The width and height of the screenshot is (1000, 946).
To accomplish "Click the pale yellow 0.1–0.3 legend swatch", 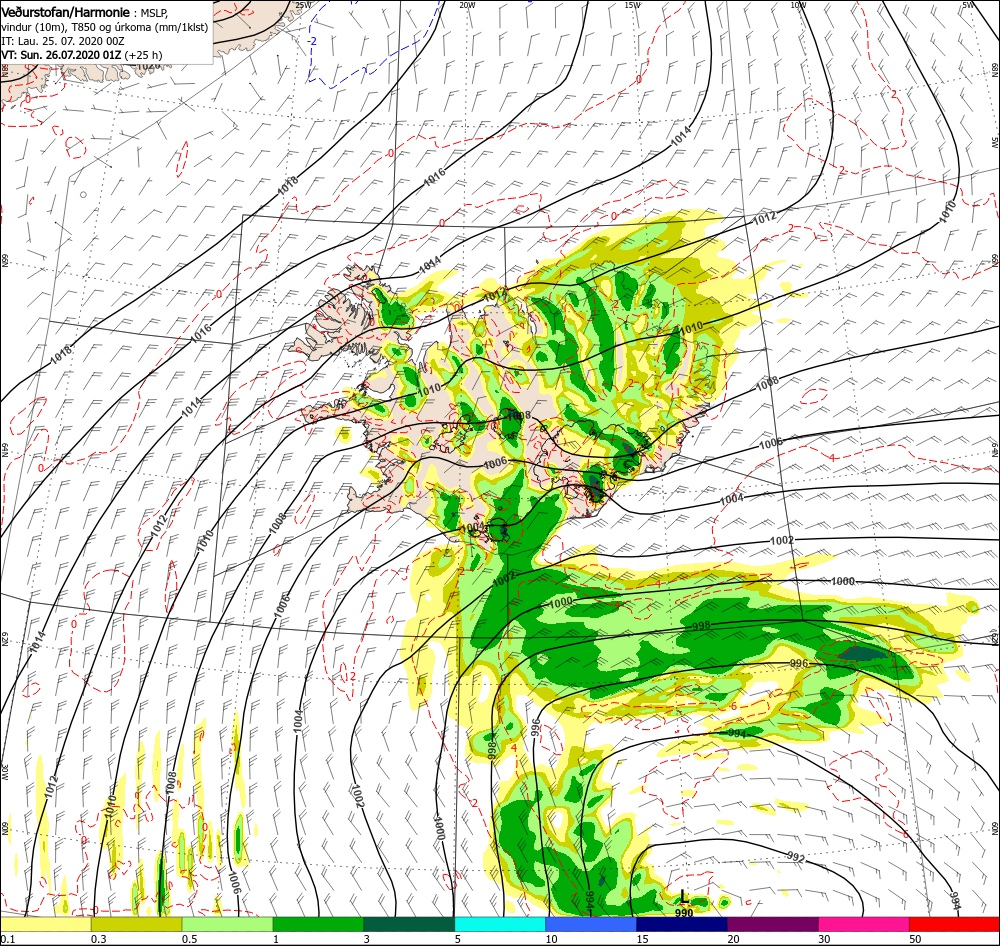I will [45, 924].
